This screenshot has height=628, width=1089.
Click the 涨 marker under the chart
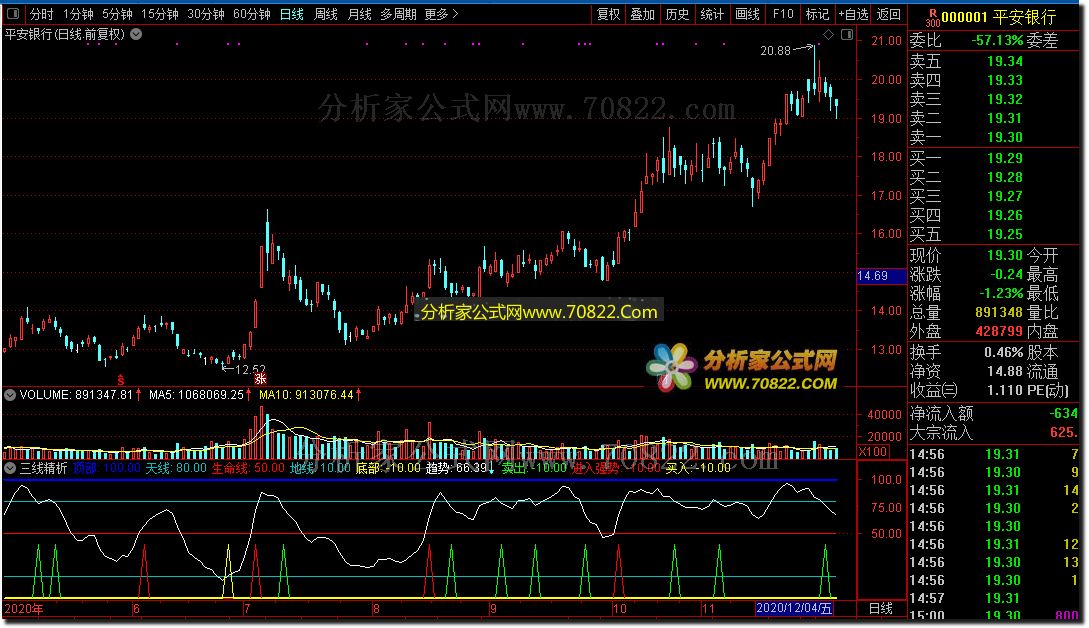pos(260,379)
